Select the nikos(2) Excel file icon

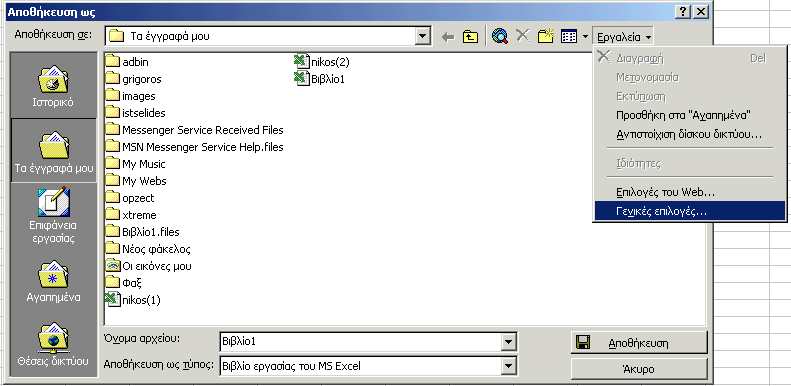302,62
